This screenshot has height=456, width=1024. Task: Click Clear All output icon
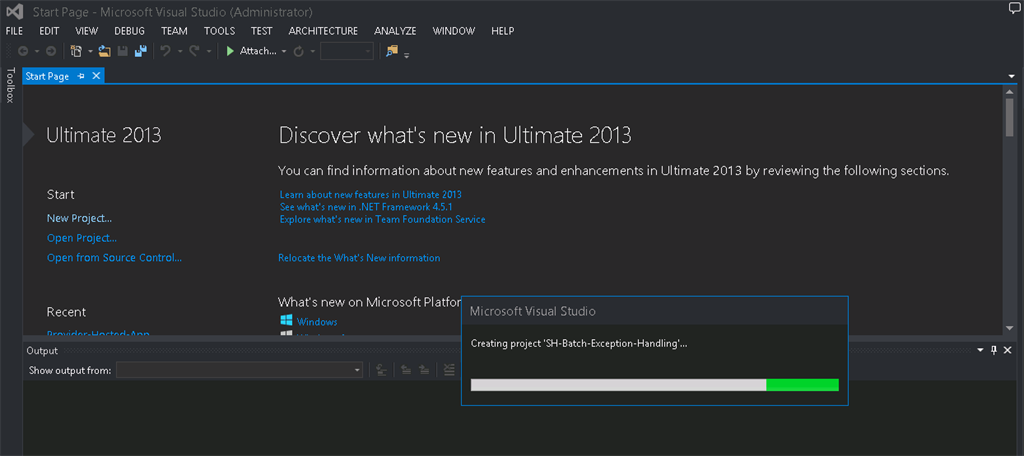point(449,370)
